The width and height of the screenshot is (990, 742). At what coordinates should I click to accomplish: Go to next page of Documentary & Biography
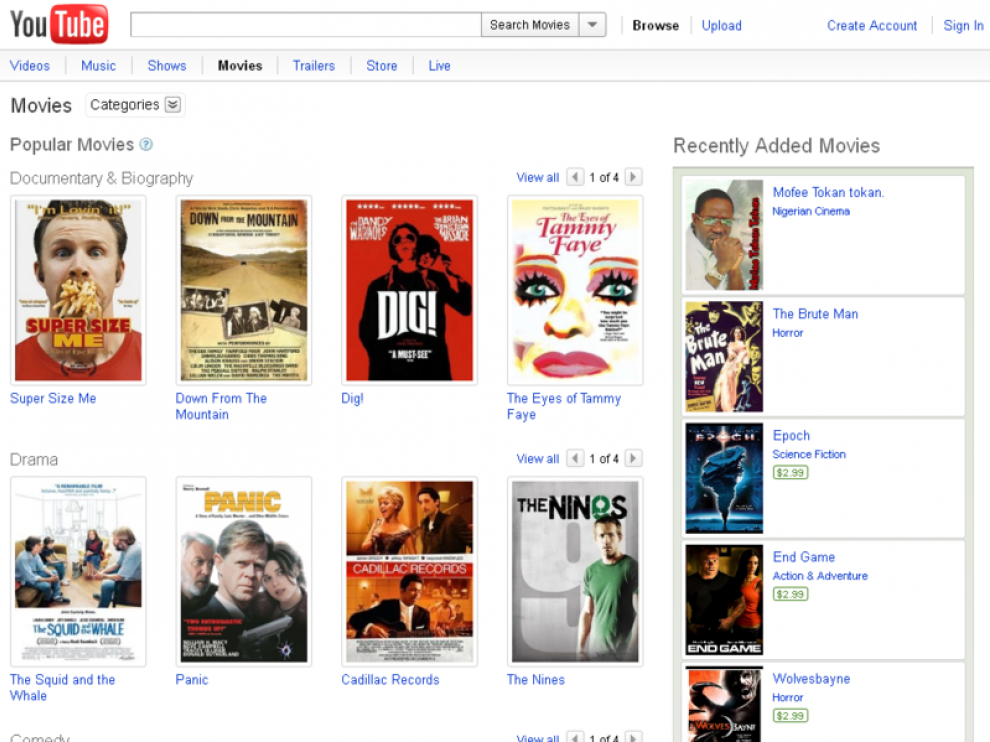click(633, 177)
